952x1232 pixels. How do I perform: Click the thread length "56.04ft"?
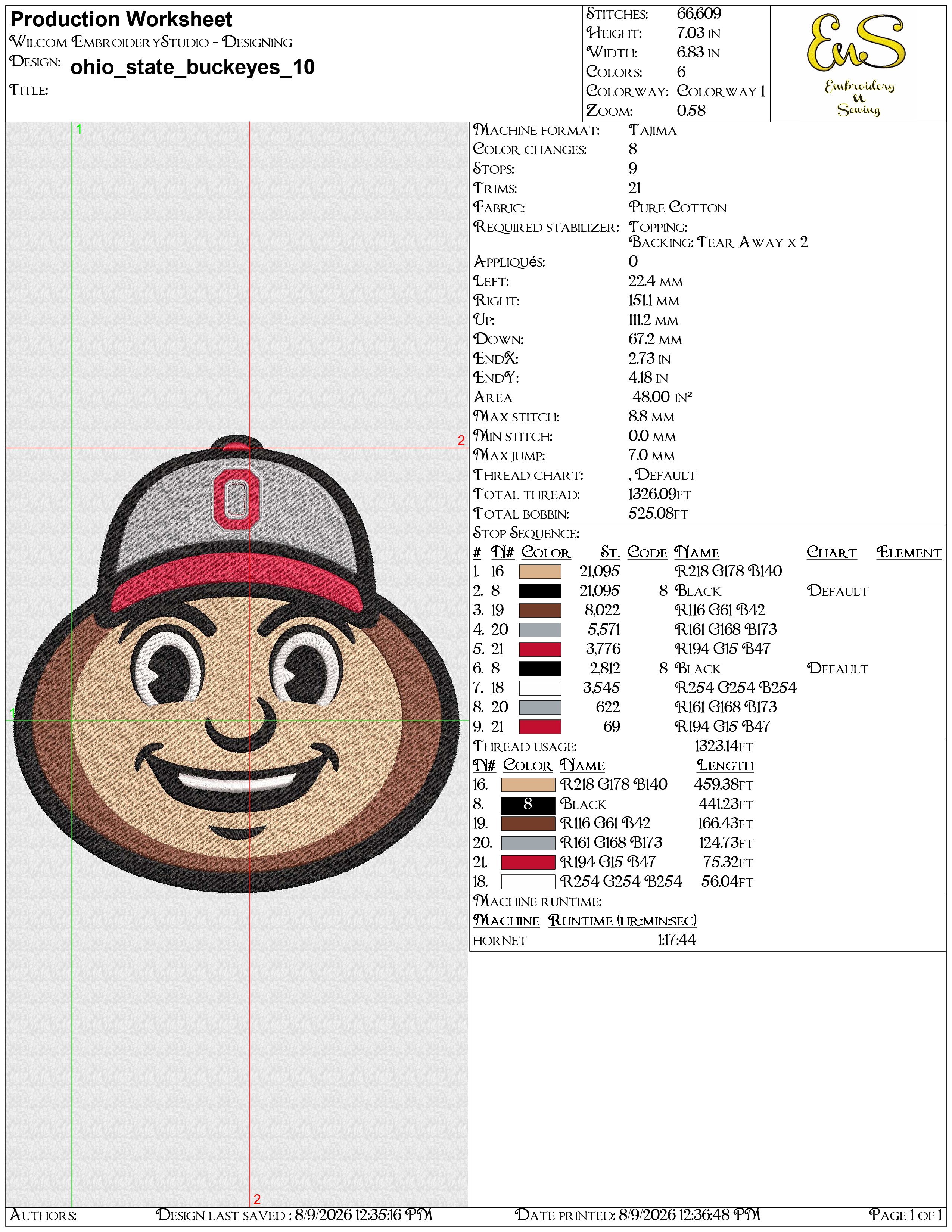[728, 882]
